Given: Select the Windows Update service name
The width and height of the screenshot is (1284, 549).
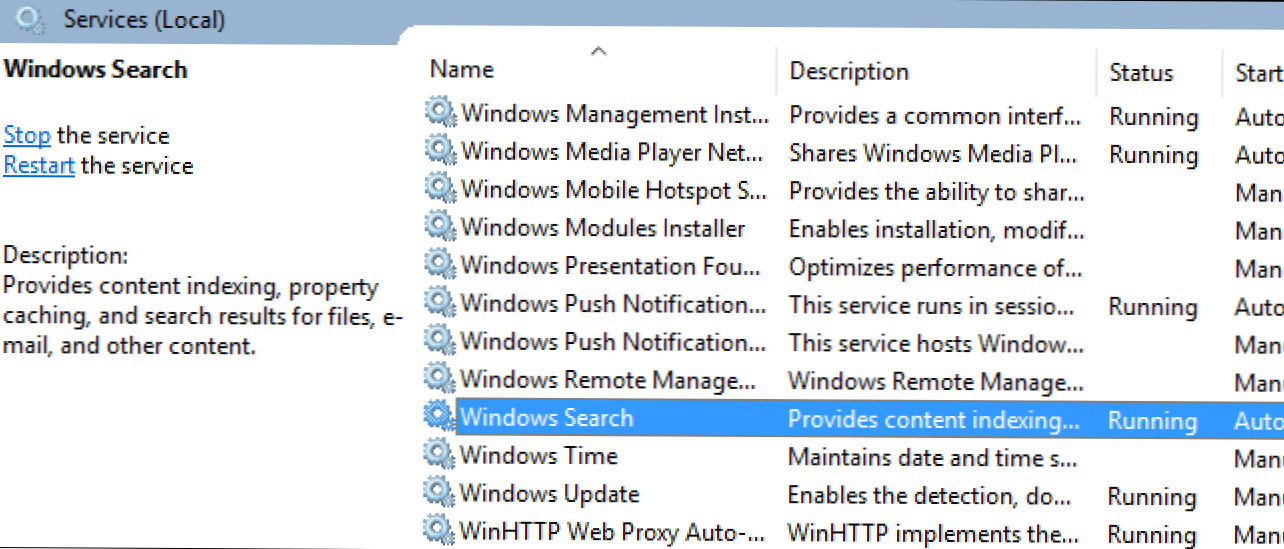Looking at the screenshot, I should (550, 493).
